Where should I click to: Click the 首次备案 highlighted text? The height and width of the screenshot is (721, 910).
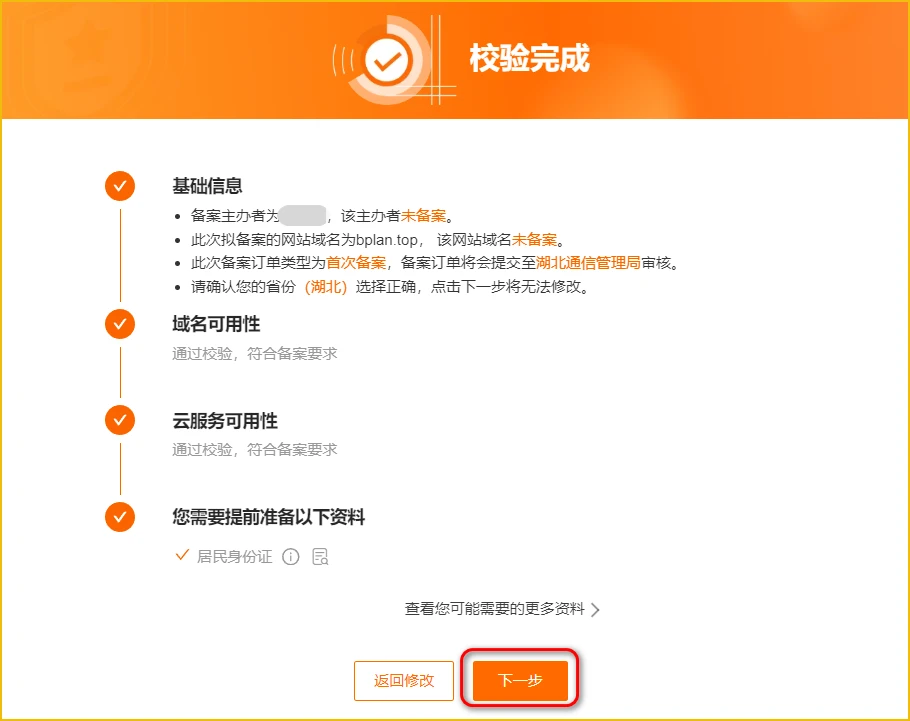pos(356,263)
